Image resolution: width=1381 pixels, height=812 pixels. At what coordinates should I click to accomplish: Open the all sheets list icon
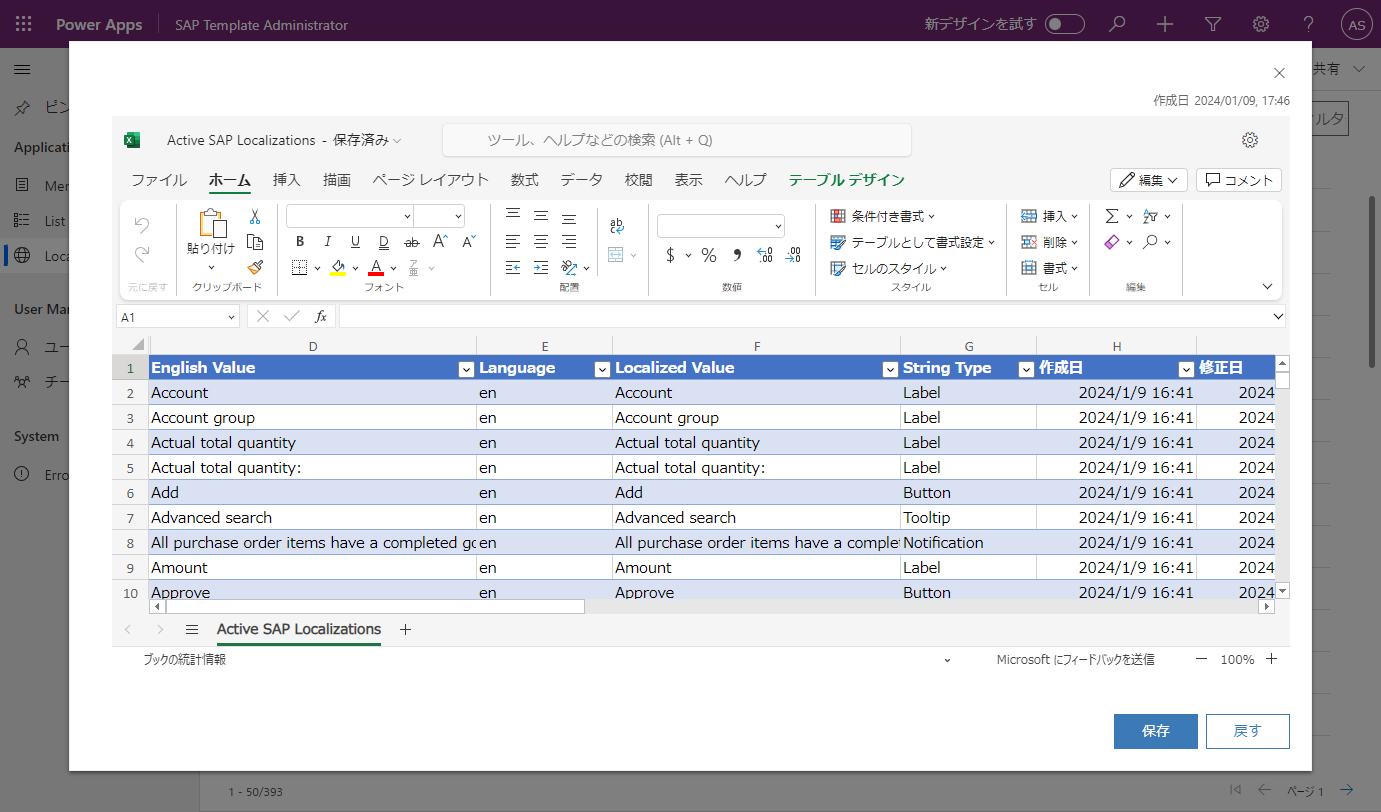point(192,629)
